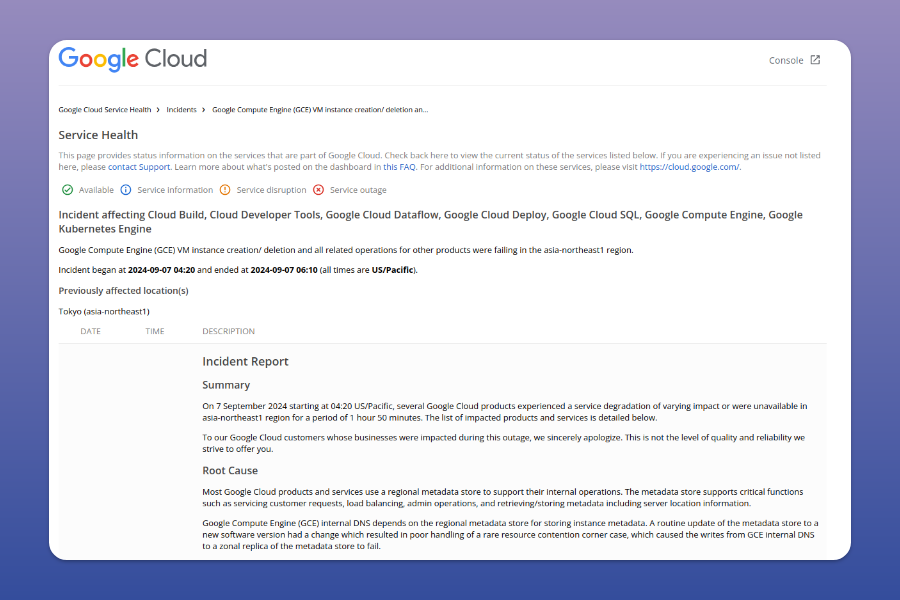Click the Google Cloud logo

[132, 59]
